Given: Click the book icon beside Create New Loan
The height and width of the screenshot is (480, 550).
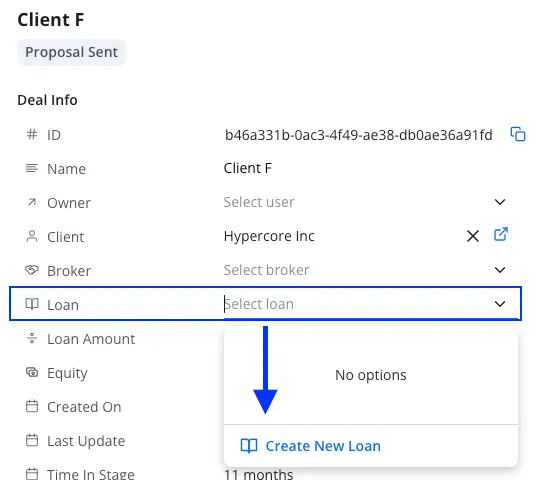Looking at the screenshot, I should coord(249,446).
